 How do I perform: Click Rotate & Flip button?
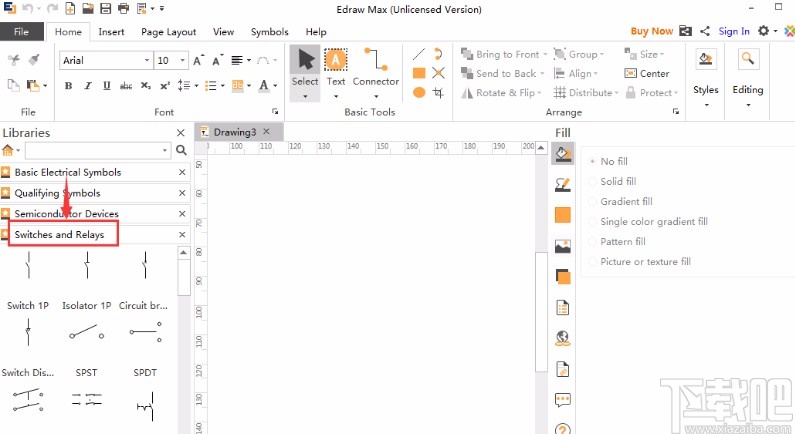point(501,93)
